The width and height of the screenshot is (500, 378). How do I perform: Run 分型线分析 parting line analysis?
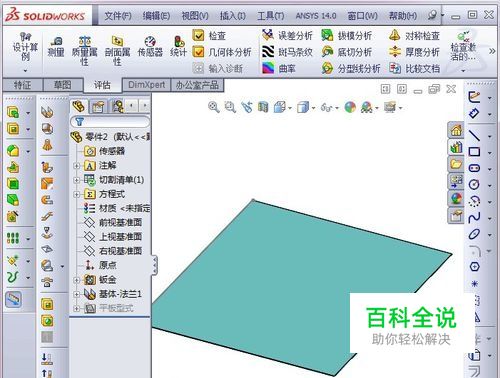351,69
